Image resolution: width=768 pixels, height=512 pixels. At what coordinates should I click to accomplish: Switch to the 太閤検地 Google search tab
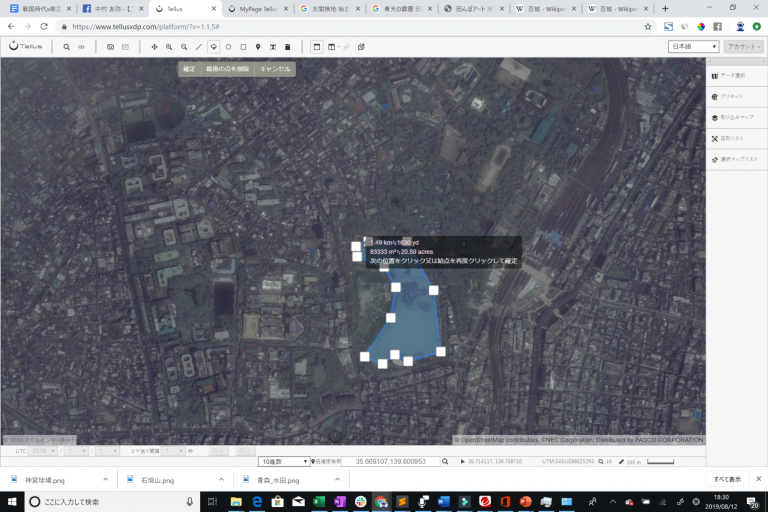(330, 9)
